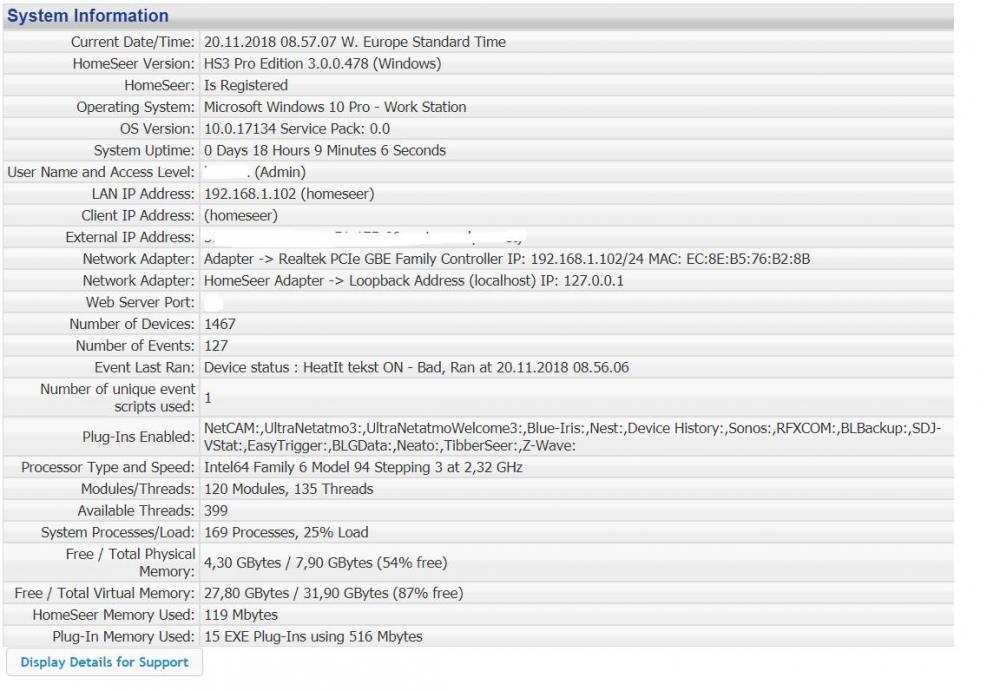Click the Realtek PCIe GBE network adapter row
Viewport: 1000px width, 691px height.
pos(506,259)
